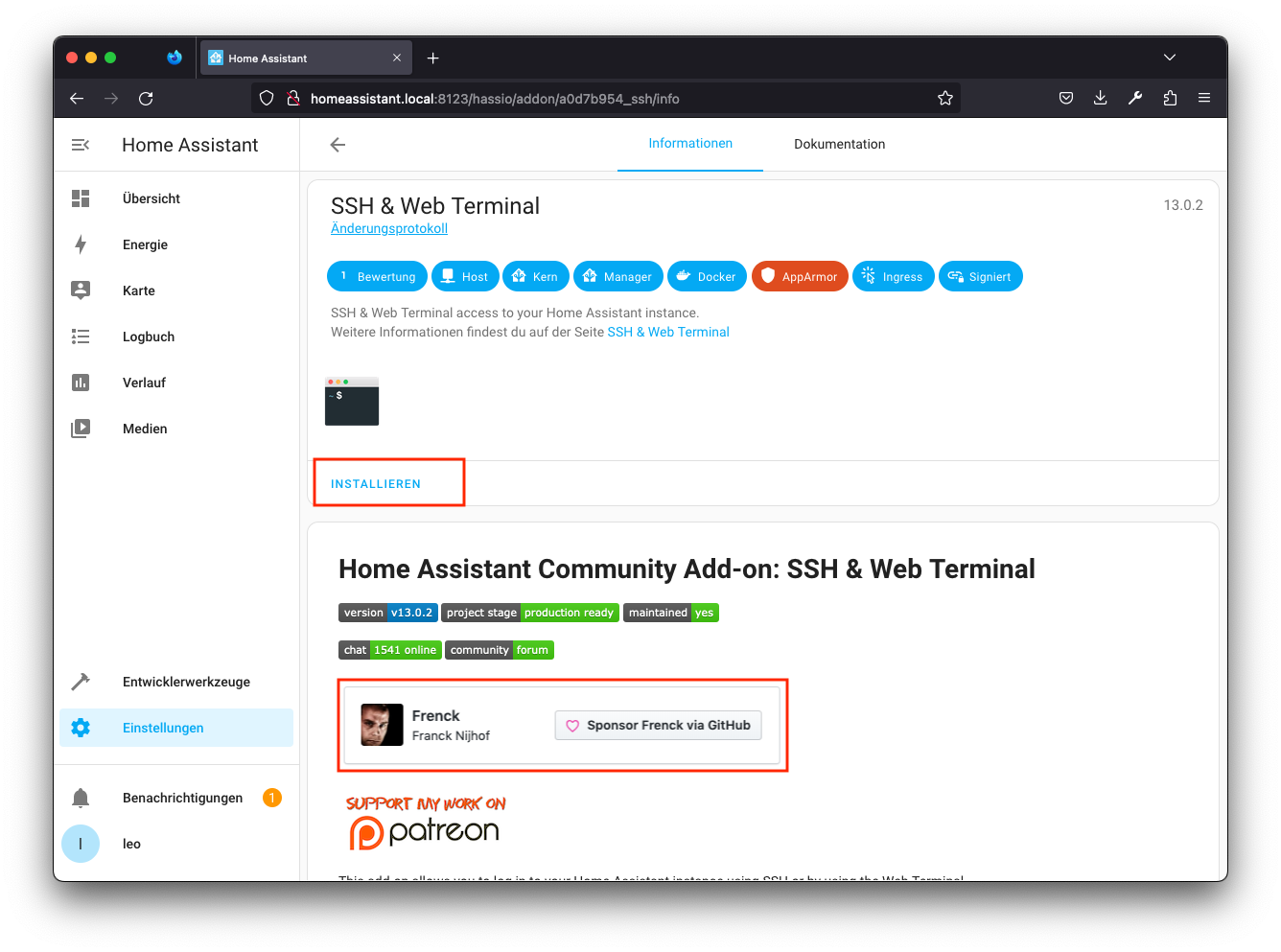Click the Bewertung rating chip
Image resolution: width=1281 pixels, height=952 pixels.
point(377,276)
